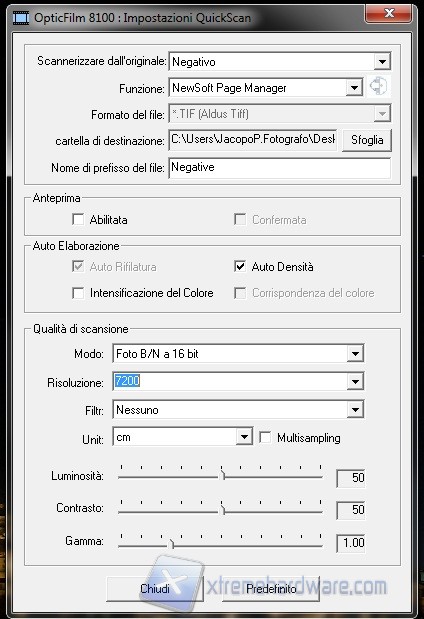Viewport: 424px width, 619px height.
Task: Click the cartella di destinazione path field
Action: pos(253,140)
